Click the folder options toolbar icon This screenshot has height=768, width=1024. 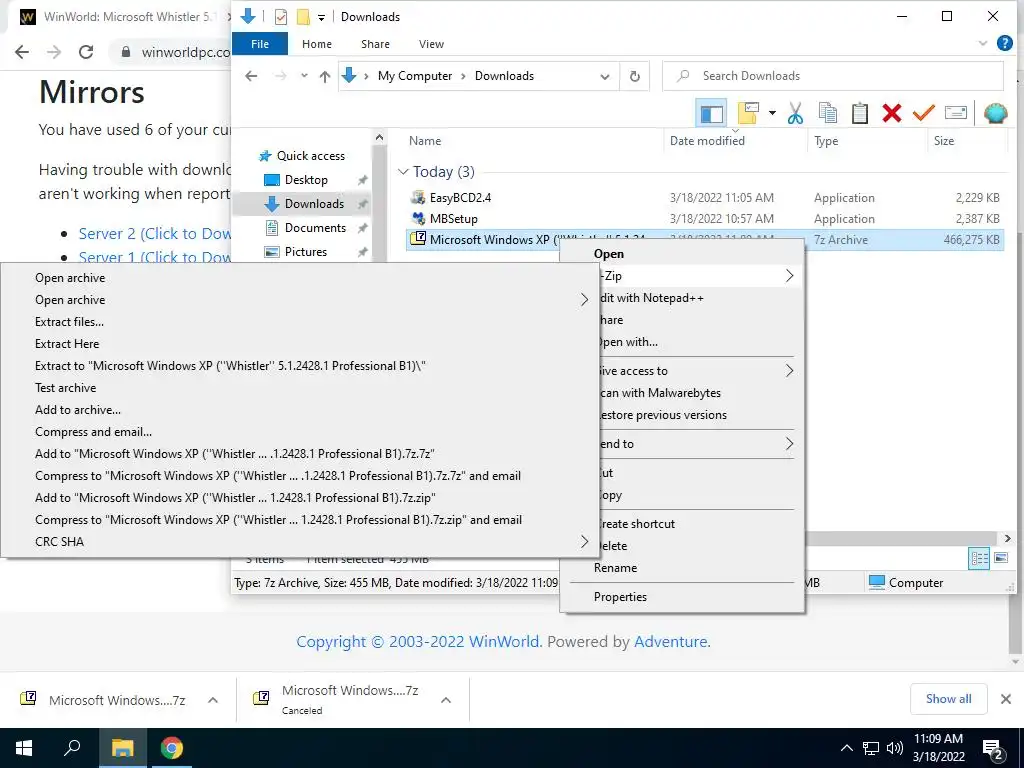click(748, 113)
